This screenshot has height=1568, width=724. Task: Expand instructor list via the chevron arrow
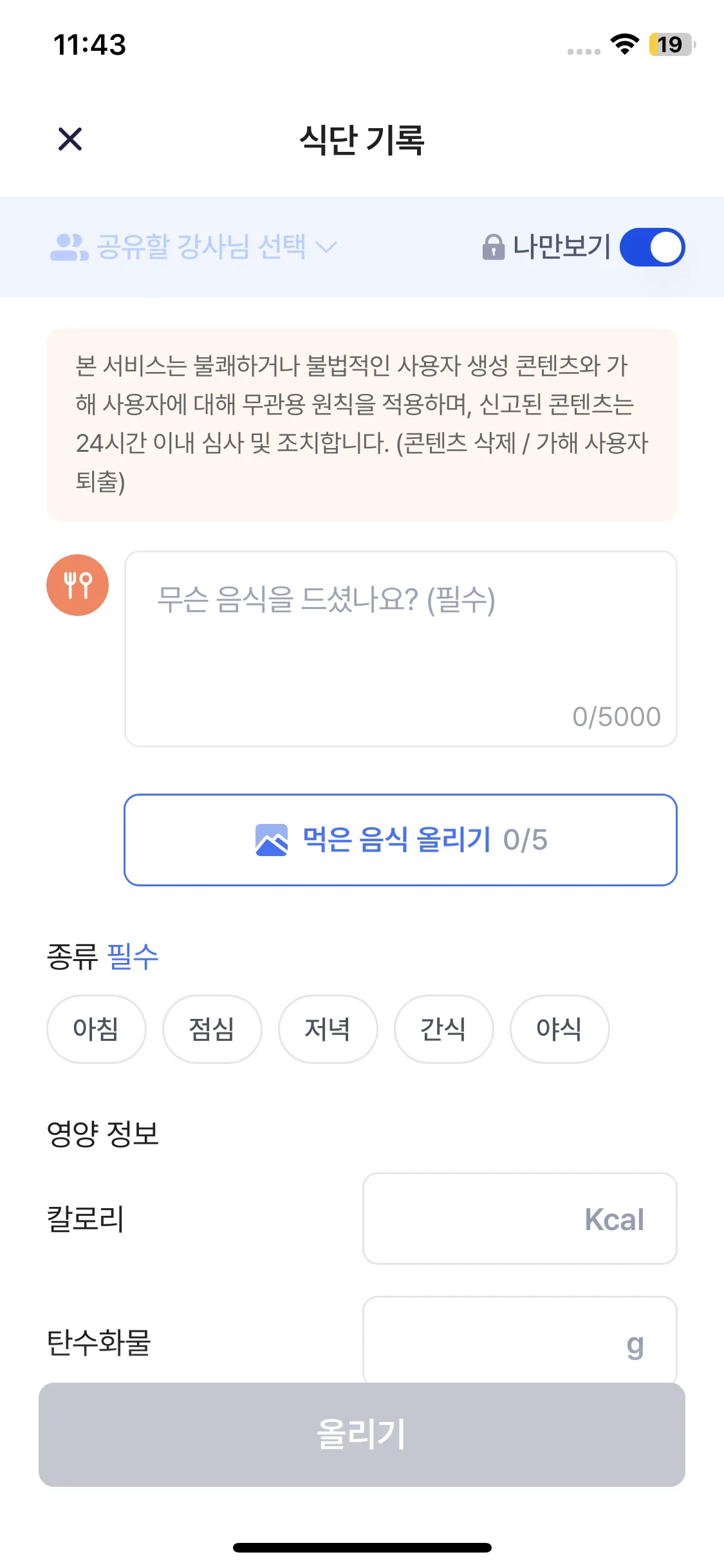[x=327, y=247]
